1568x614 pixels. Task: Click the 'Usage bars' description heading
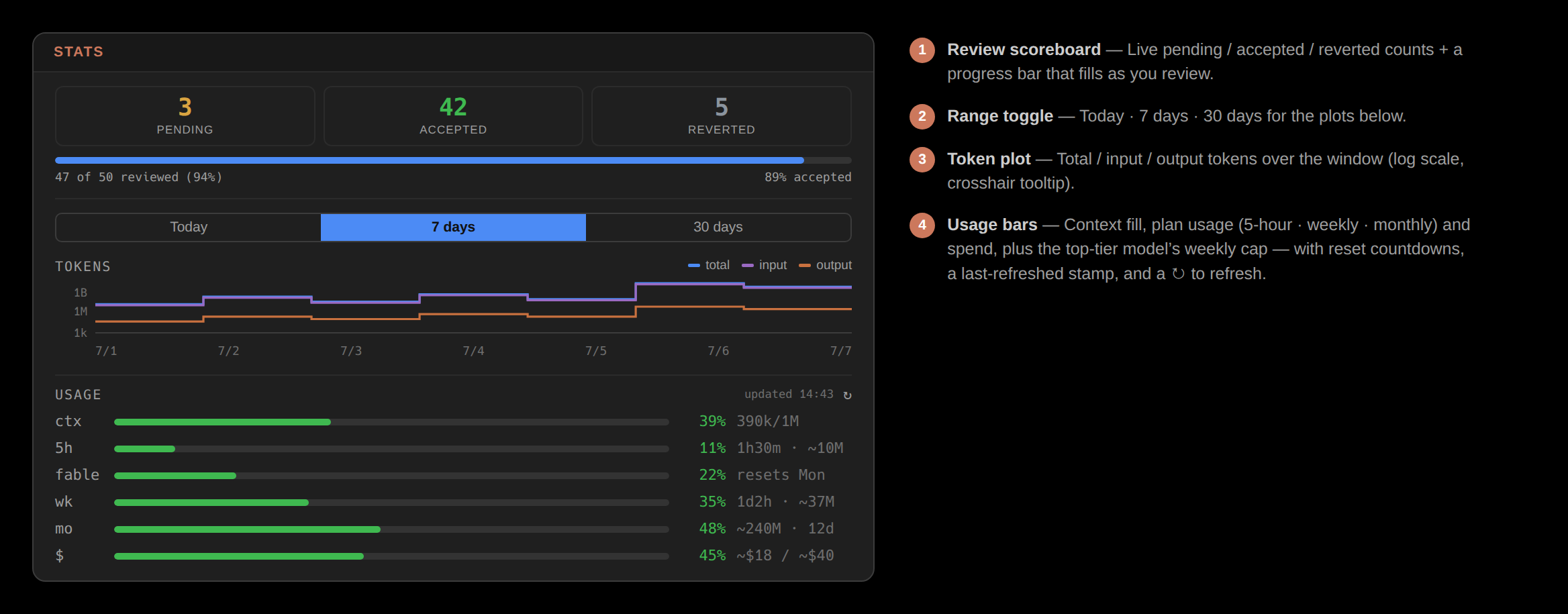coord(992,225)
